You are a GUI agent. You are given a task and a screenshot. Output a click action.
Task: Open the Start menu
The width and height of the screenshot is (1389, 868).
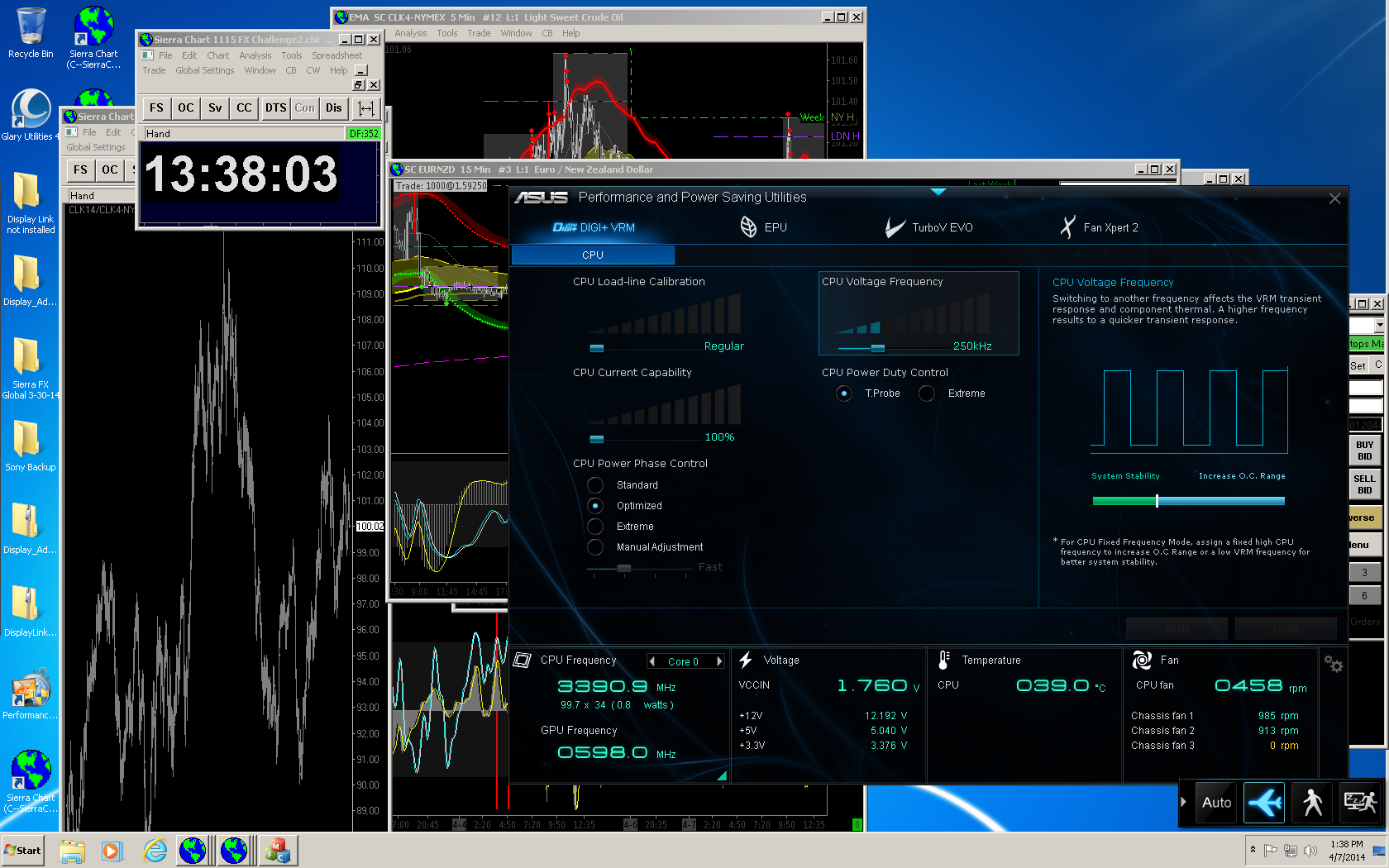(x=23, y=850)
